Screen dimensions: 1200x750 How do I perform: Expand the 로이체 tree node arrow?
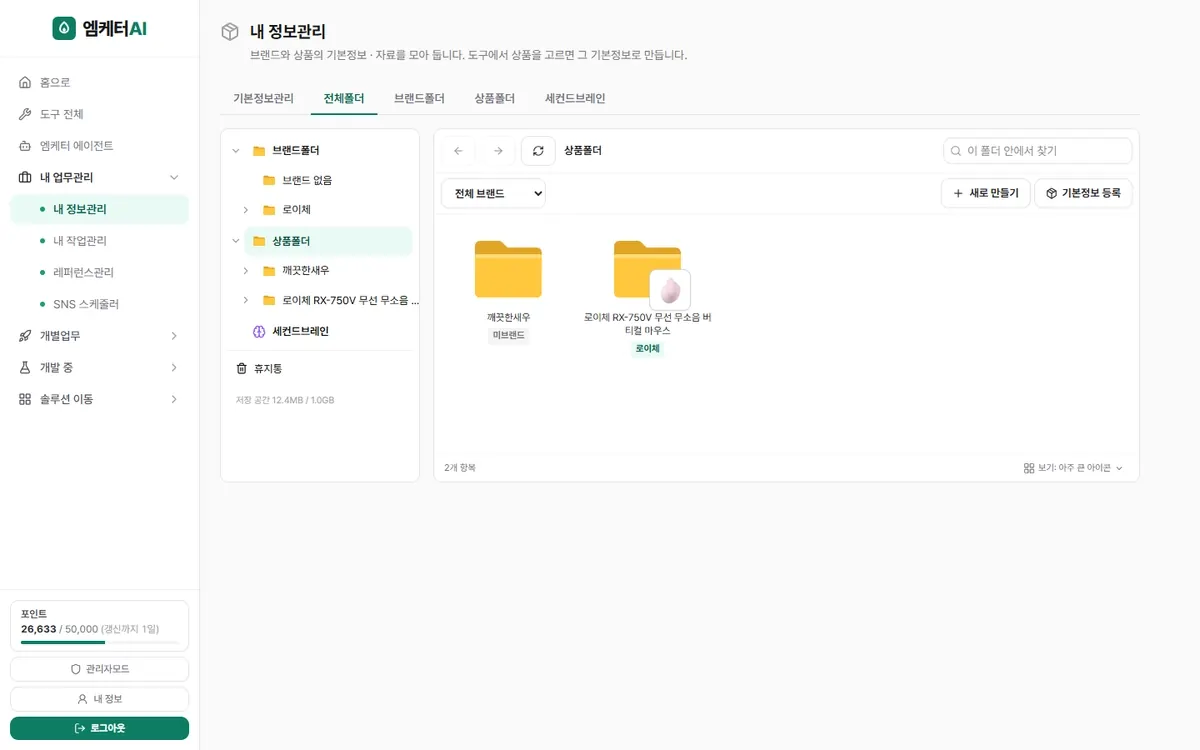[x=246, y=210]
